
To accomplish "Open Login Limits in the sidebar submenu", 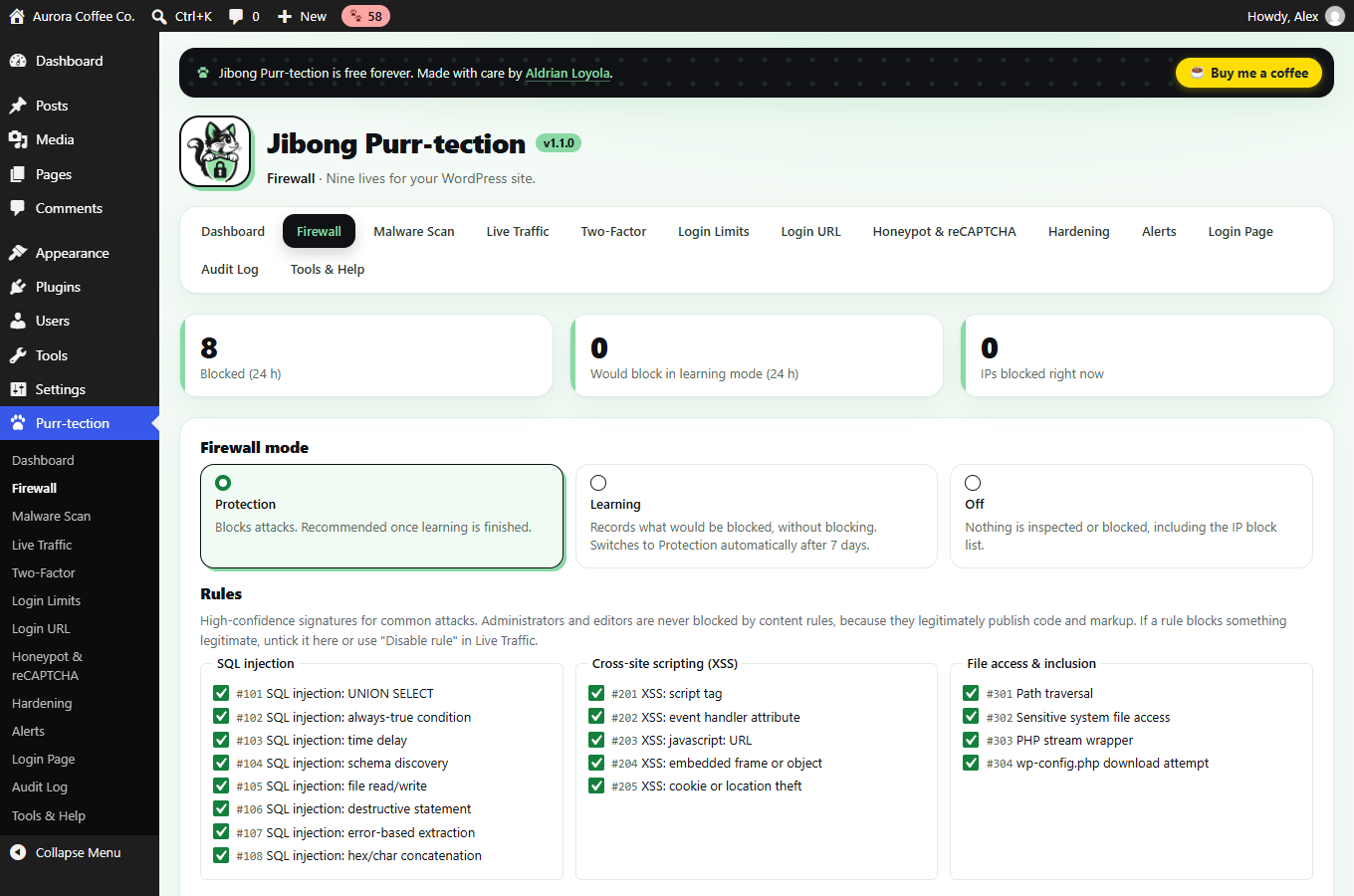I will pos(47,600).
